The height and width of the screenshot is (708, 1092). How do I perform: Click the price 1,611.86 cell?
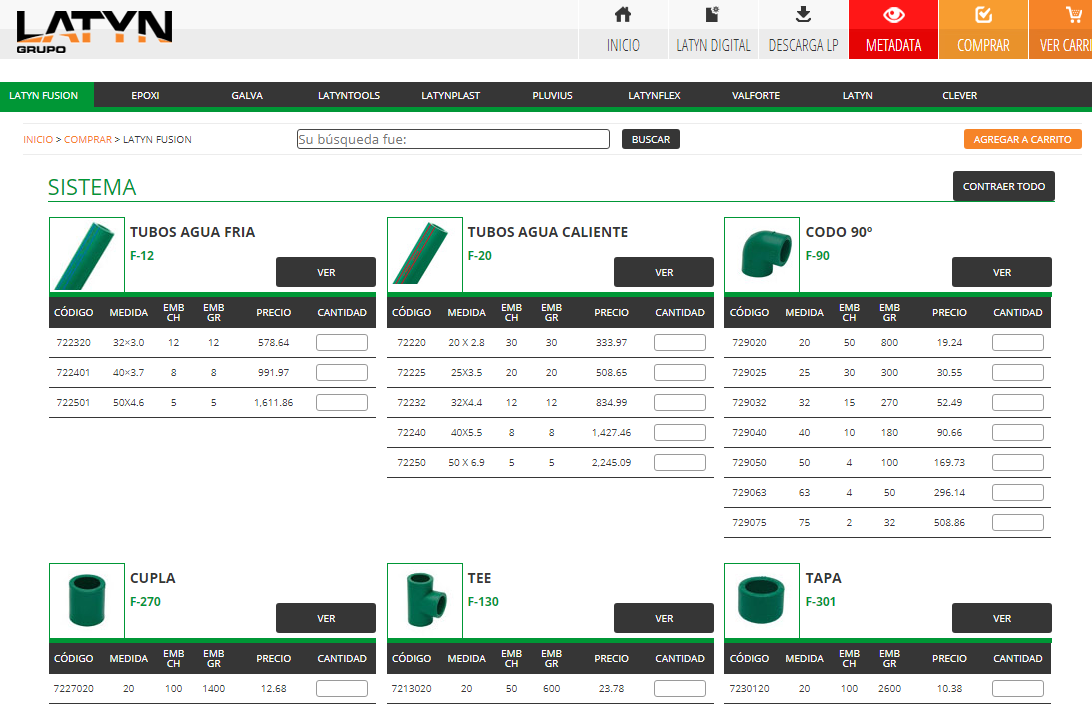tap(274, 402)
